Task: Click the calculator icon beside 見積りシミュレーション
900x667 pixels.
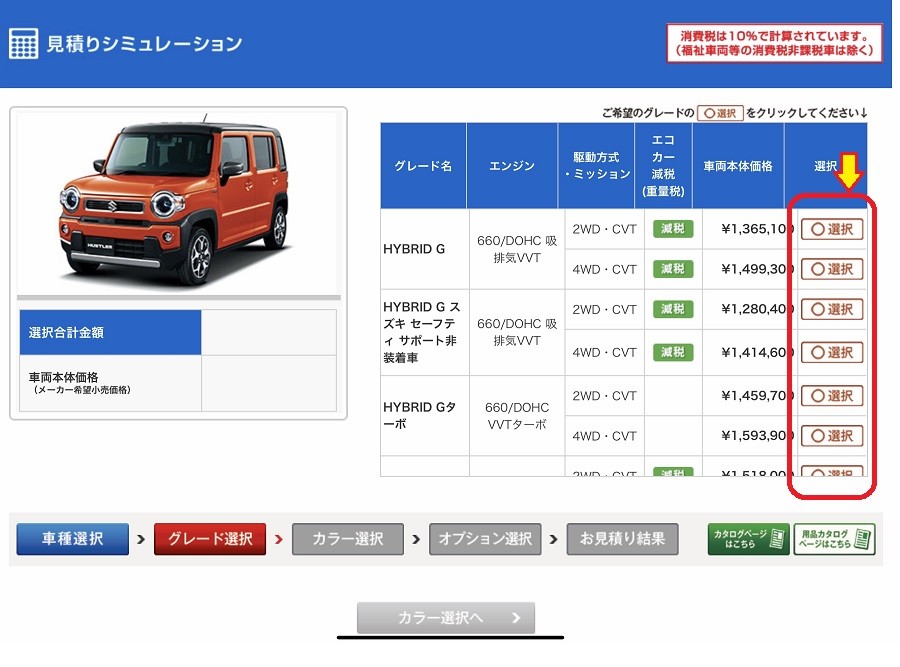Action: tap(24, 44)
